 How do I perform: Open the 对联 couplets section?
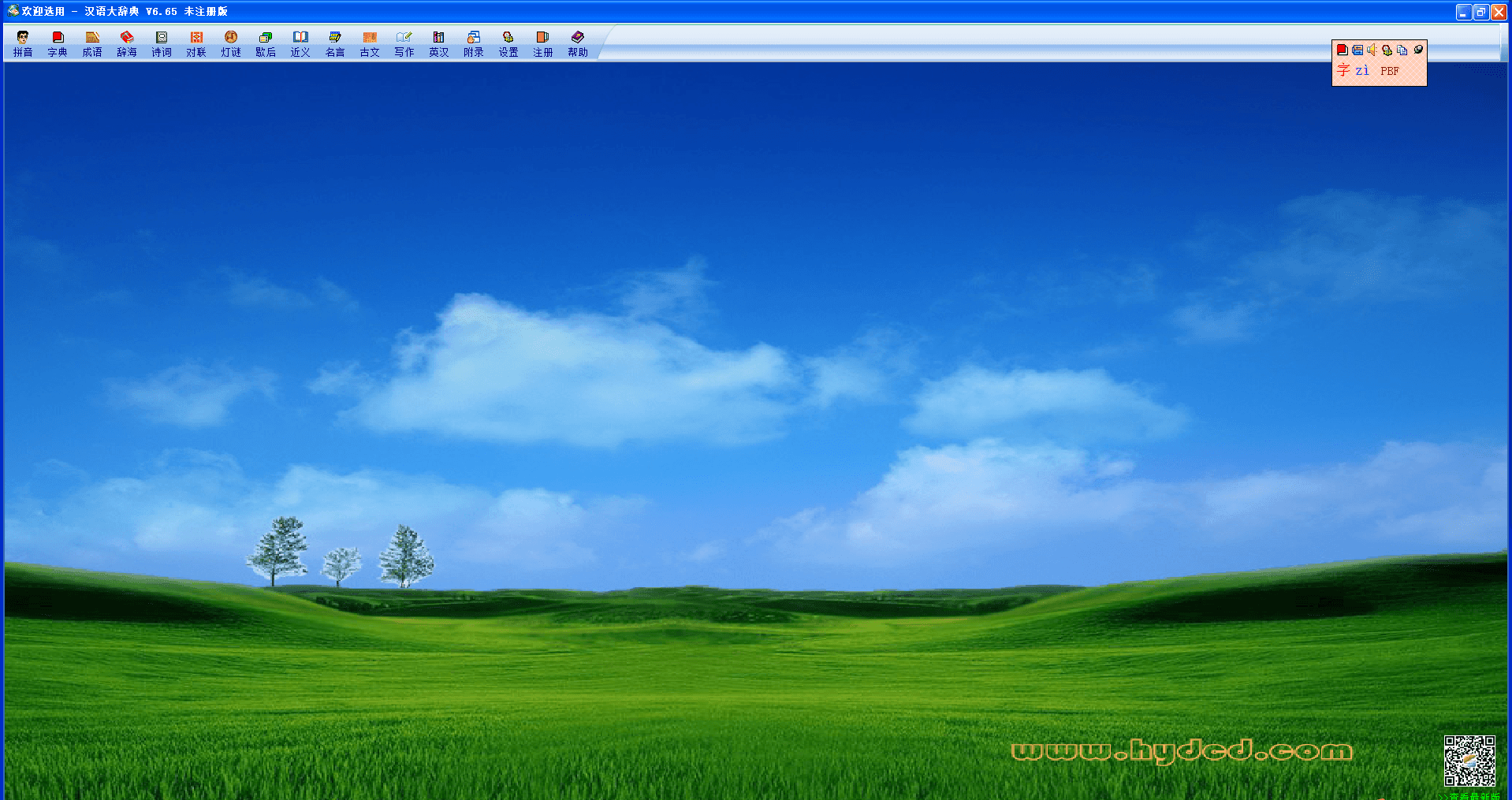pos(196,43)
